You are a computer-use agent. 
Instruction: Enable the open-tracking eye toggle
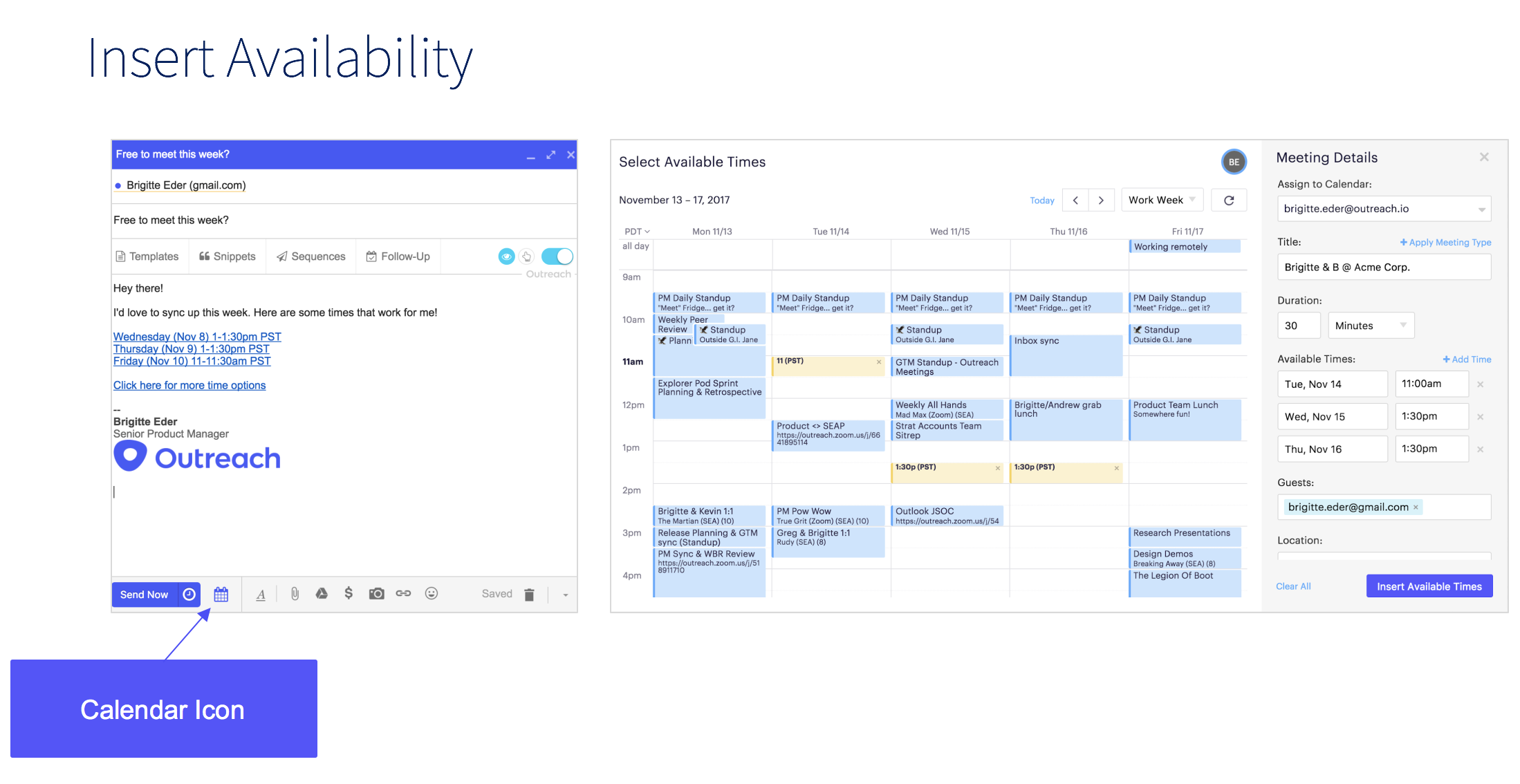tap(506, 256)
